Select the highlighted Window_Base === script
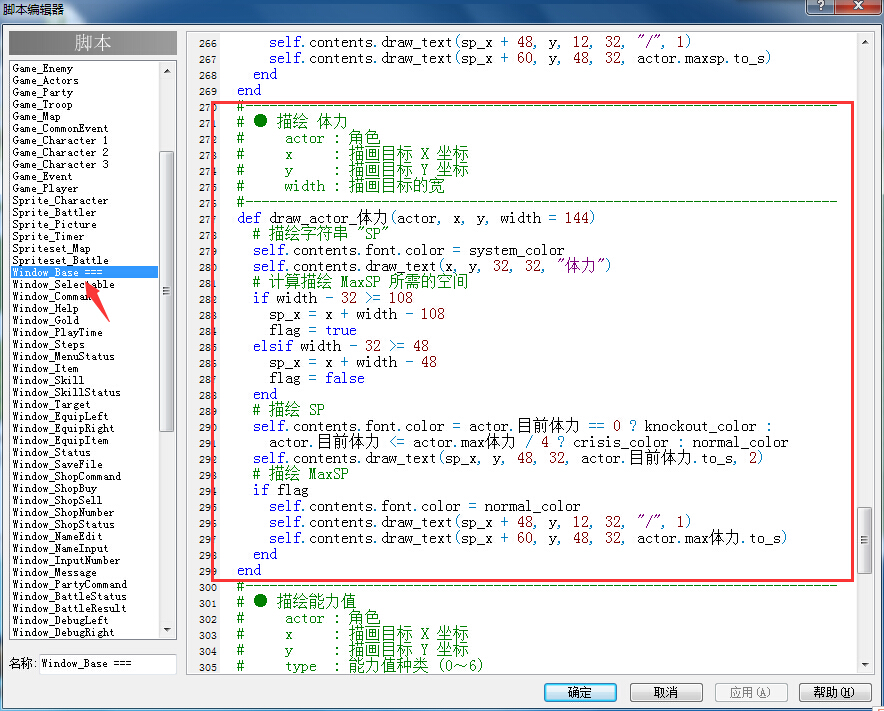The height and width of the screenshot is (711, 884). coord(85,272)
